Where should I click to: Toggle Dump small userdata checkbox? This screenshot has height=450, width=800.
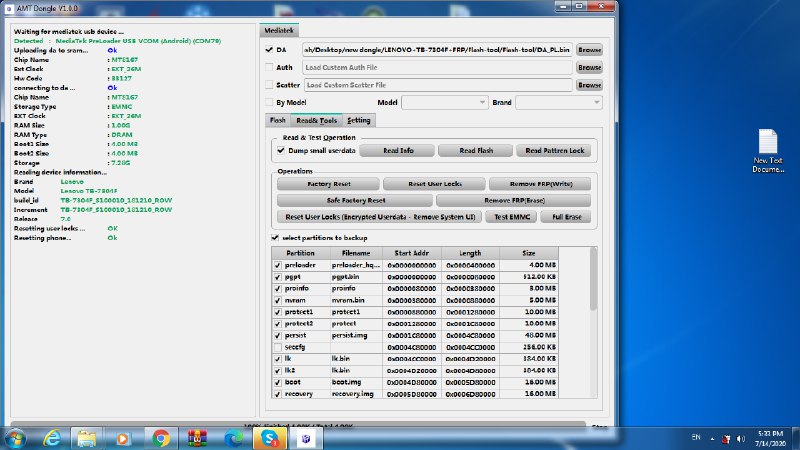281,151
